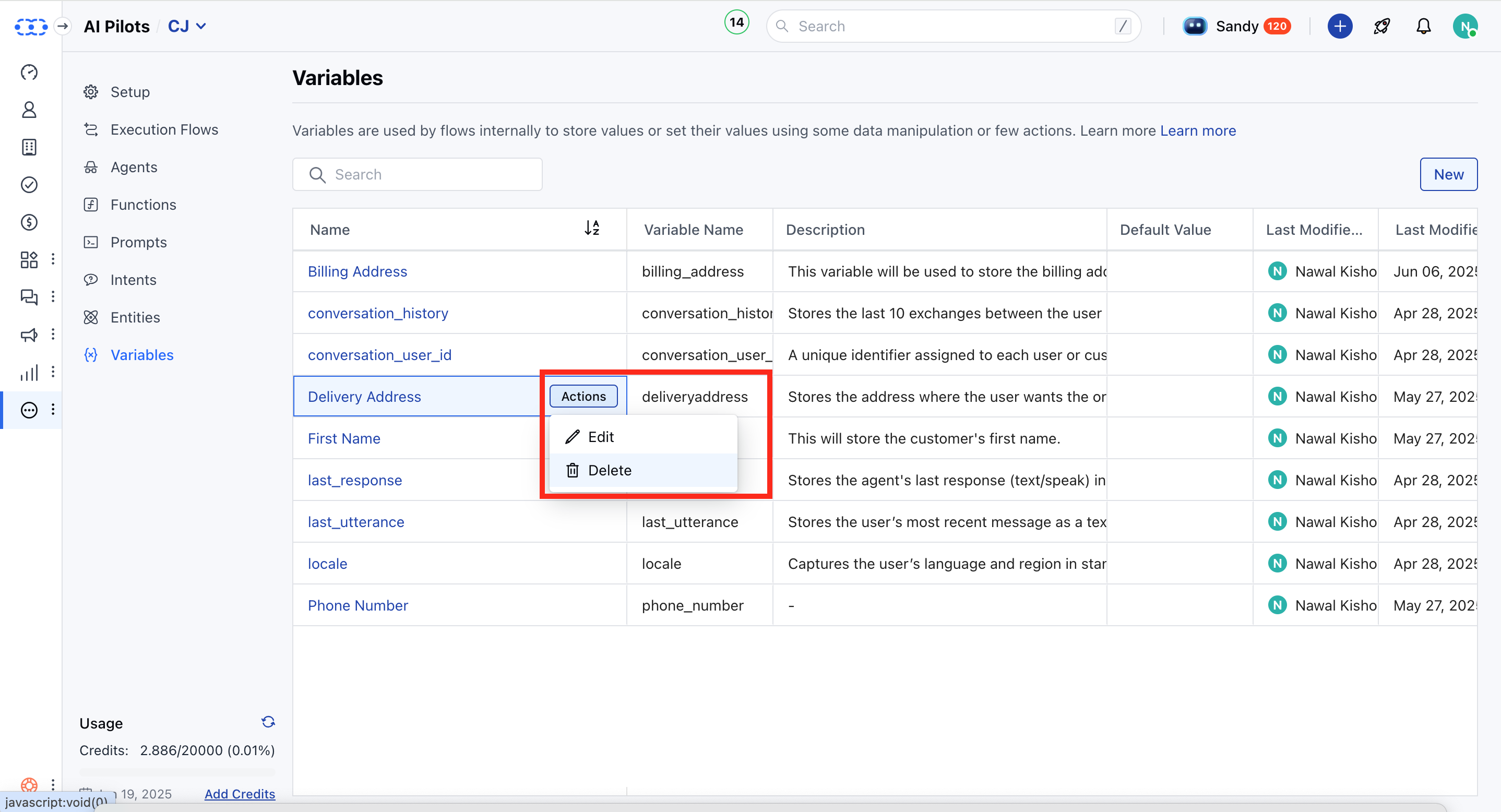This screenshot has height=812, width=1501.
Task: Open notifications bell icon
Action: click(x=1424, y=26)
